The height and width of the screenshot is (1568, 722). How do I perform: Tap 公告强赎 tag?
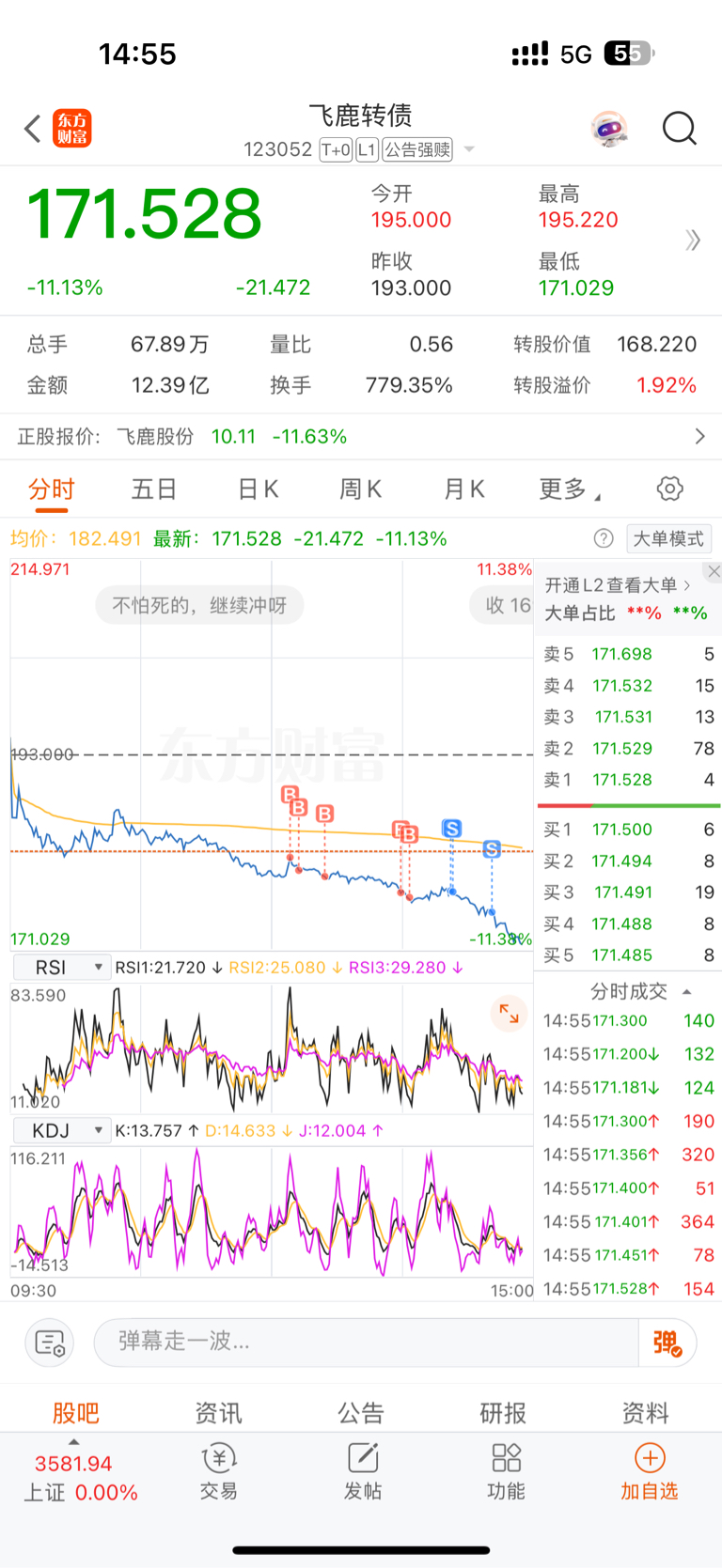tap(417, 149)
